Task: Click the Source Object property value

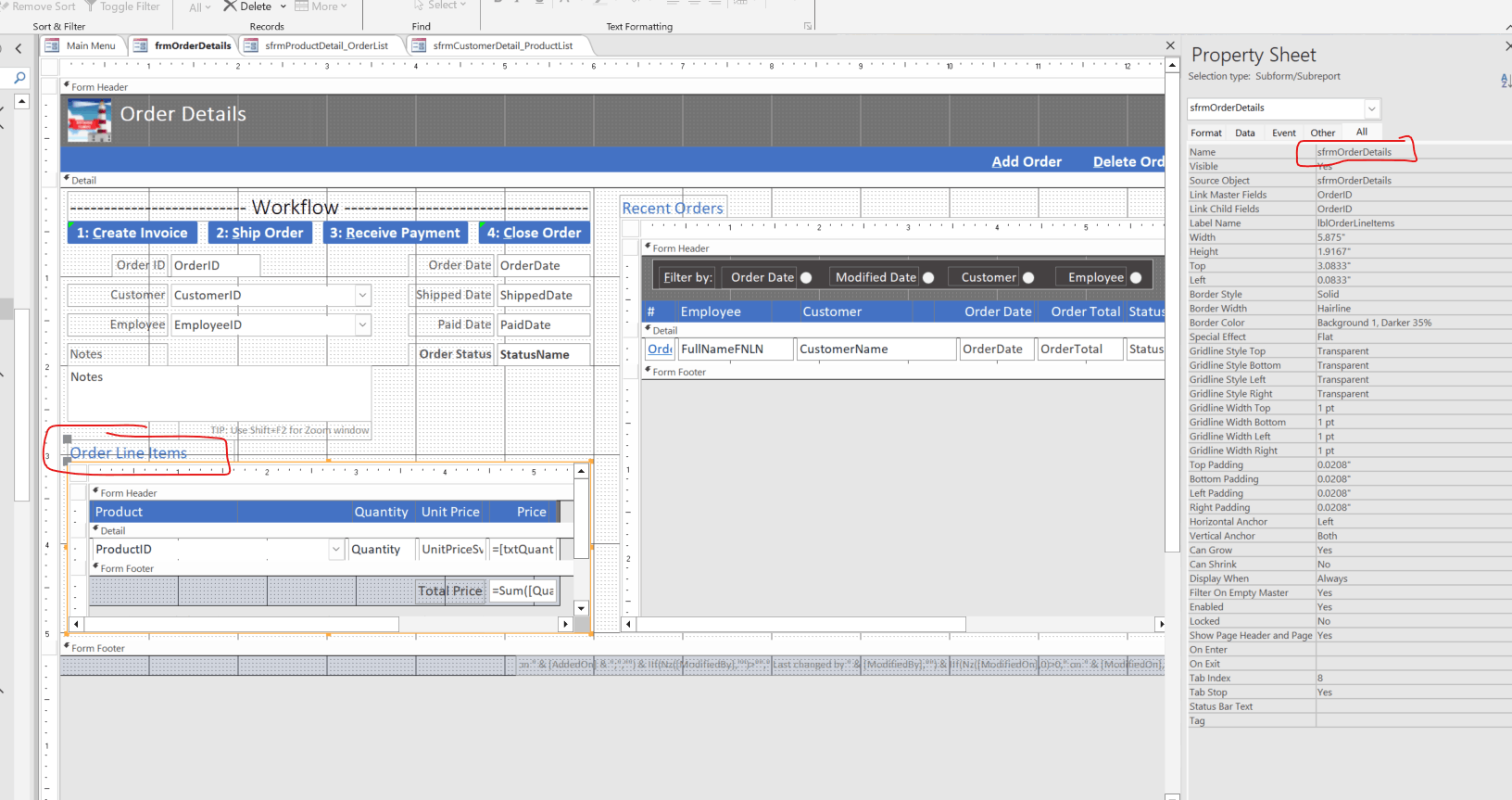Action: 1413,181
